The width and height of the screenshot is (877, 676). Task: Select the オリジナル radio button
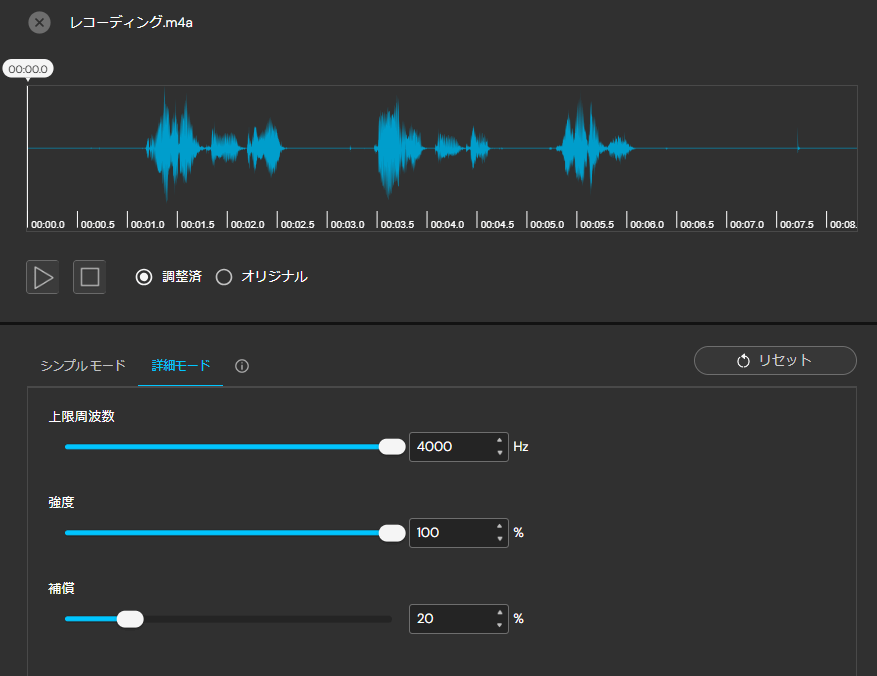tap(224, 277)
